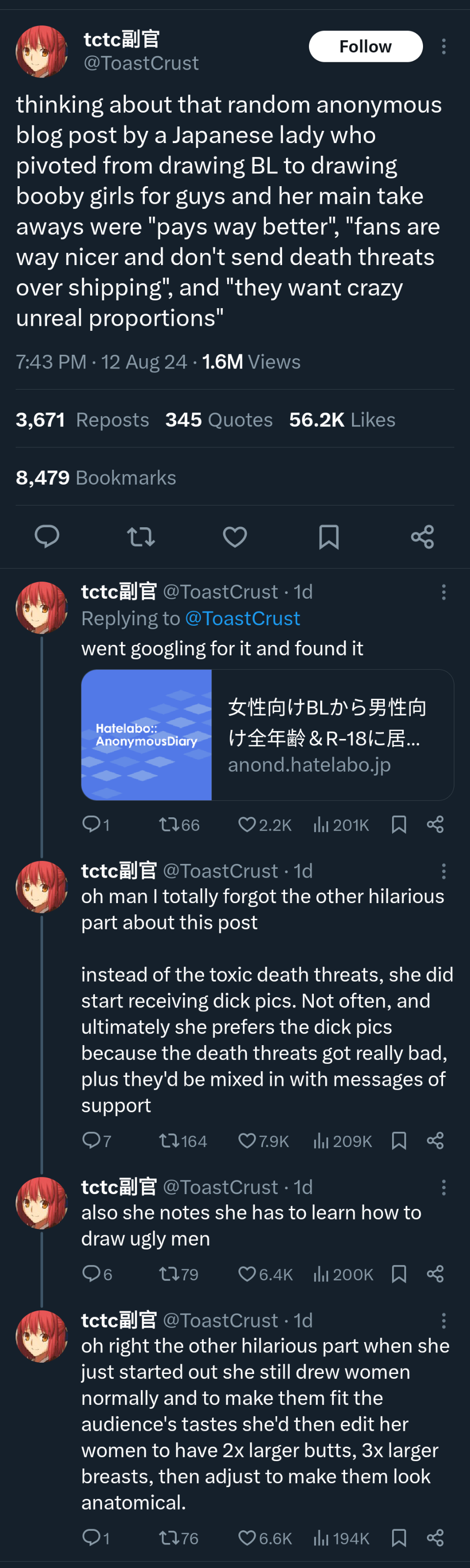Click the @ToastCrust mention in reply
The height and width of the screenshot is (1568, 470).
coord(242,618)
